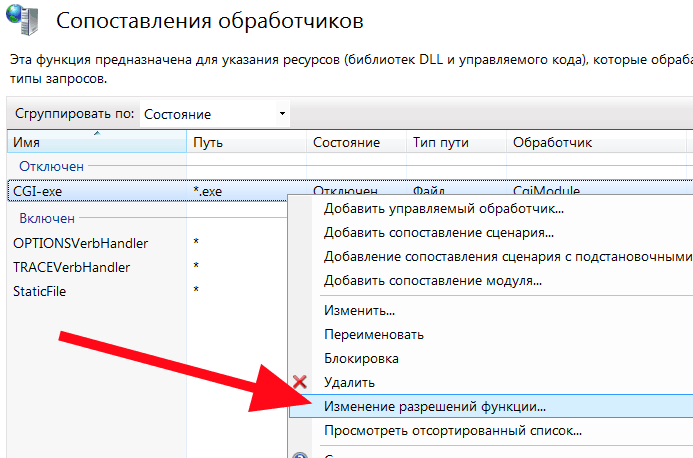Open the Сгруппировать по dropdown
The width and height of the screenshot is (693, 458).
click(x=214, y=114)
